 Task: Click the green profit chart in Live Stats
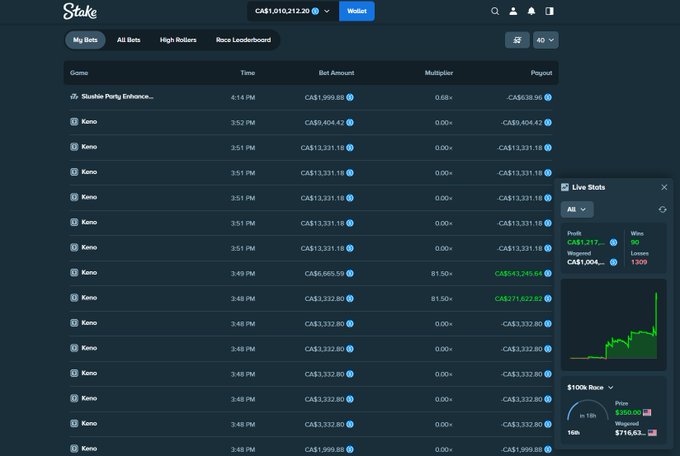pyautogui.click(x=614, y=325)
